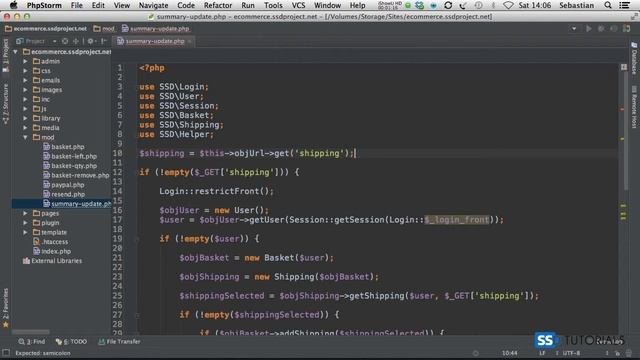Open the Project panel settings gear
Screen dimensions: 640x360
click(x=91, y=41)
